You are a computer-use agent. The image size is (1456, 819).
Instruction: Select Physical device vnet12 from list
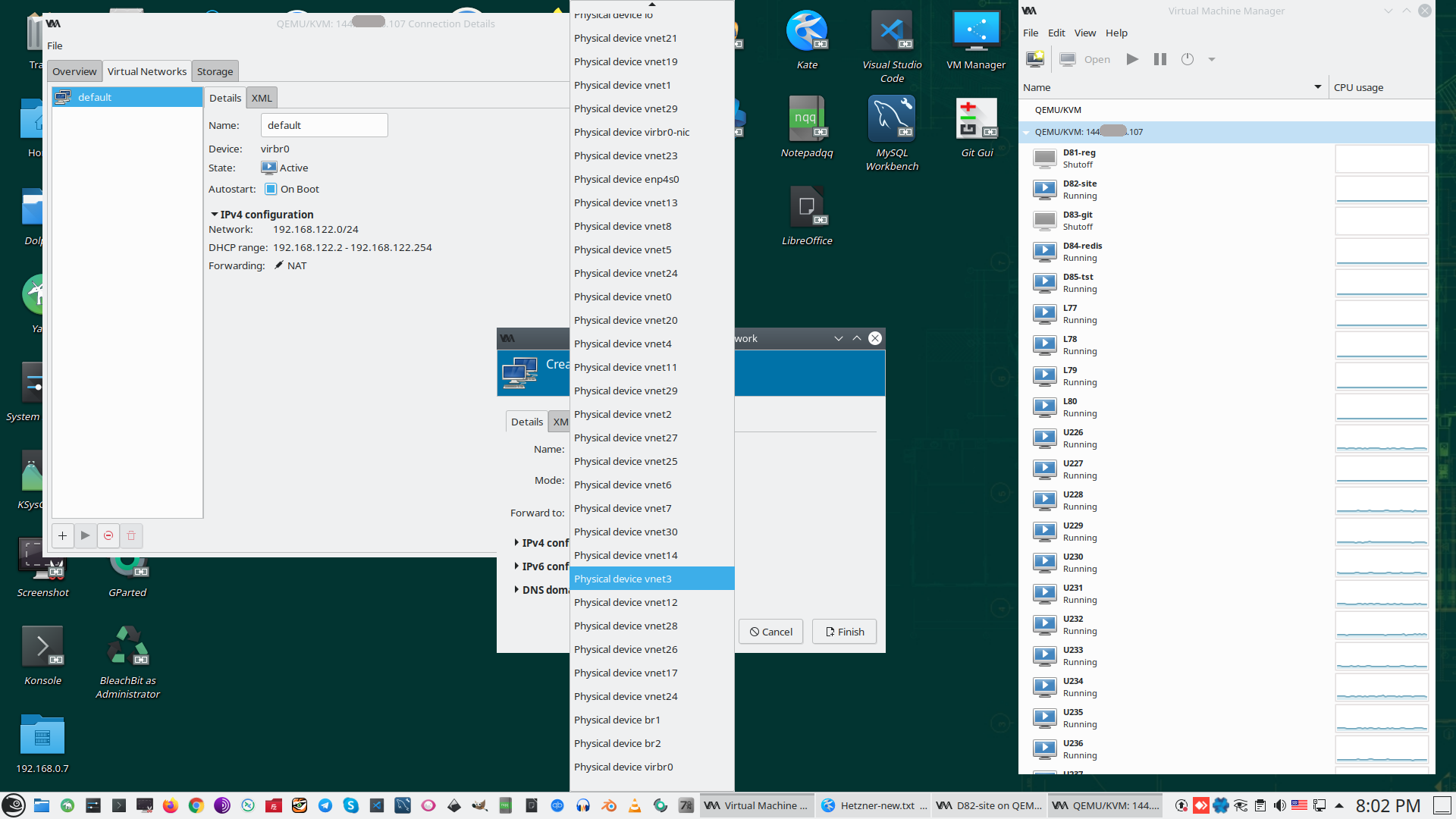(x=626, y=602)
